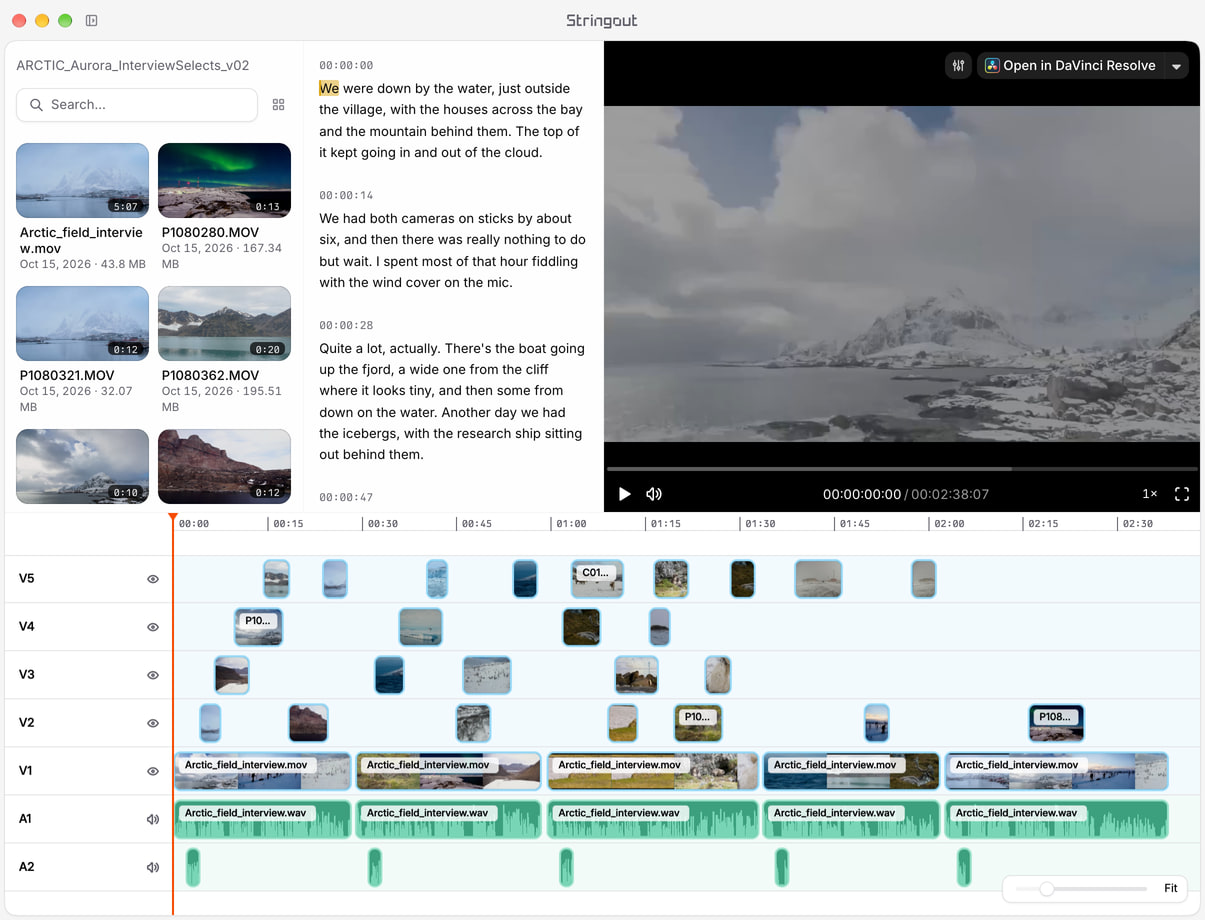
Task: Select the red cliff clip on track V2
Action: 308,723
